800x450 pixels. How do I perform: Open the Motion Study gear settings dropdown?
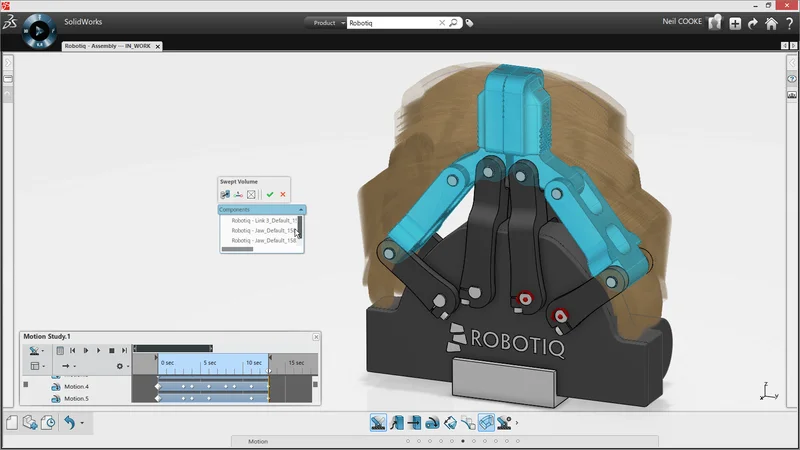click(122, 366)
